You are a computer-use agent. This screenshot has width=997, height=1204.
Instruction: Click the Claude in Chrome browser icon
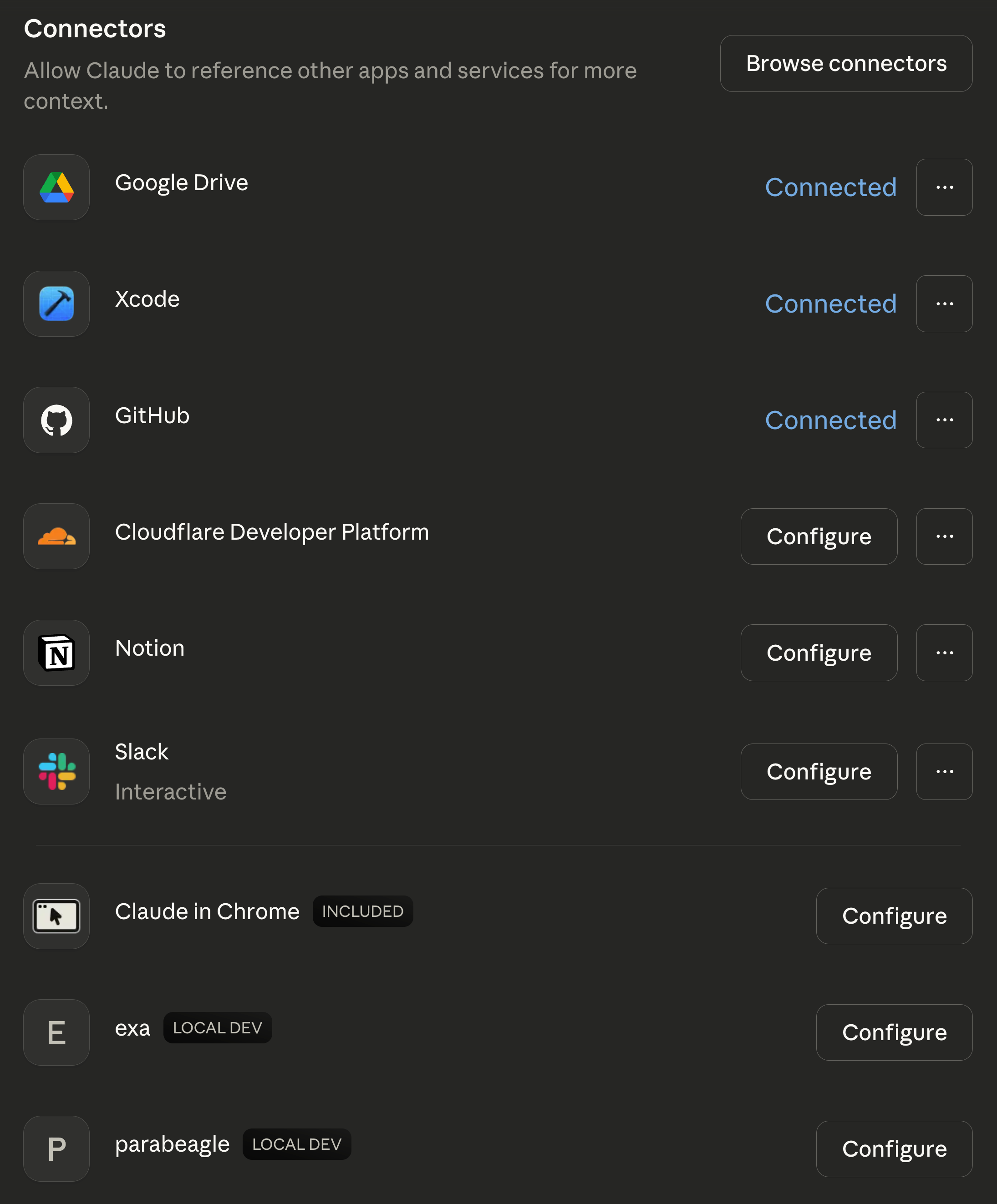[x=56, y=916]
